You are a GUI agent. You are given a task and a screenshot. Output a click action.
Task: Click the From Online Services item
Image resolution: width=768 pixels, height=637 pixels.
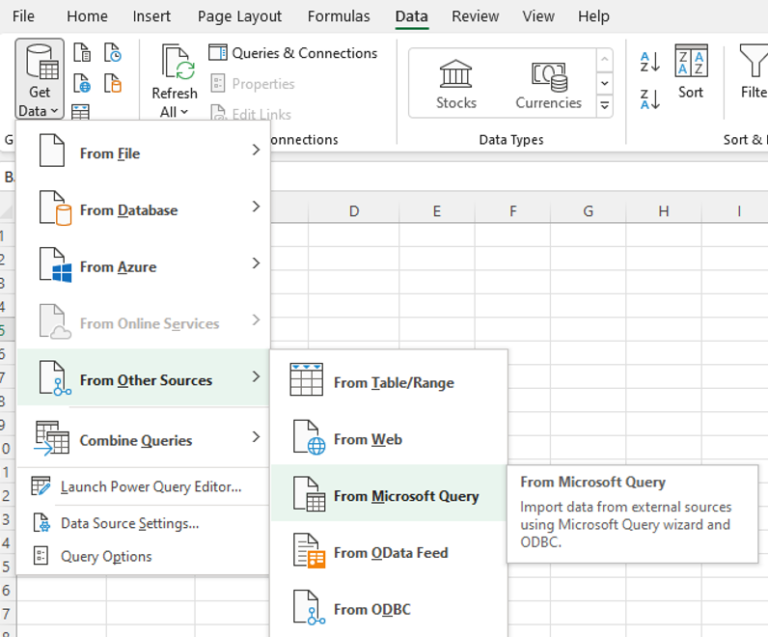(x=143, y=322)
